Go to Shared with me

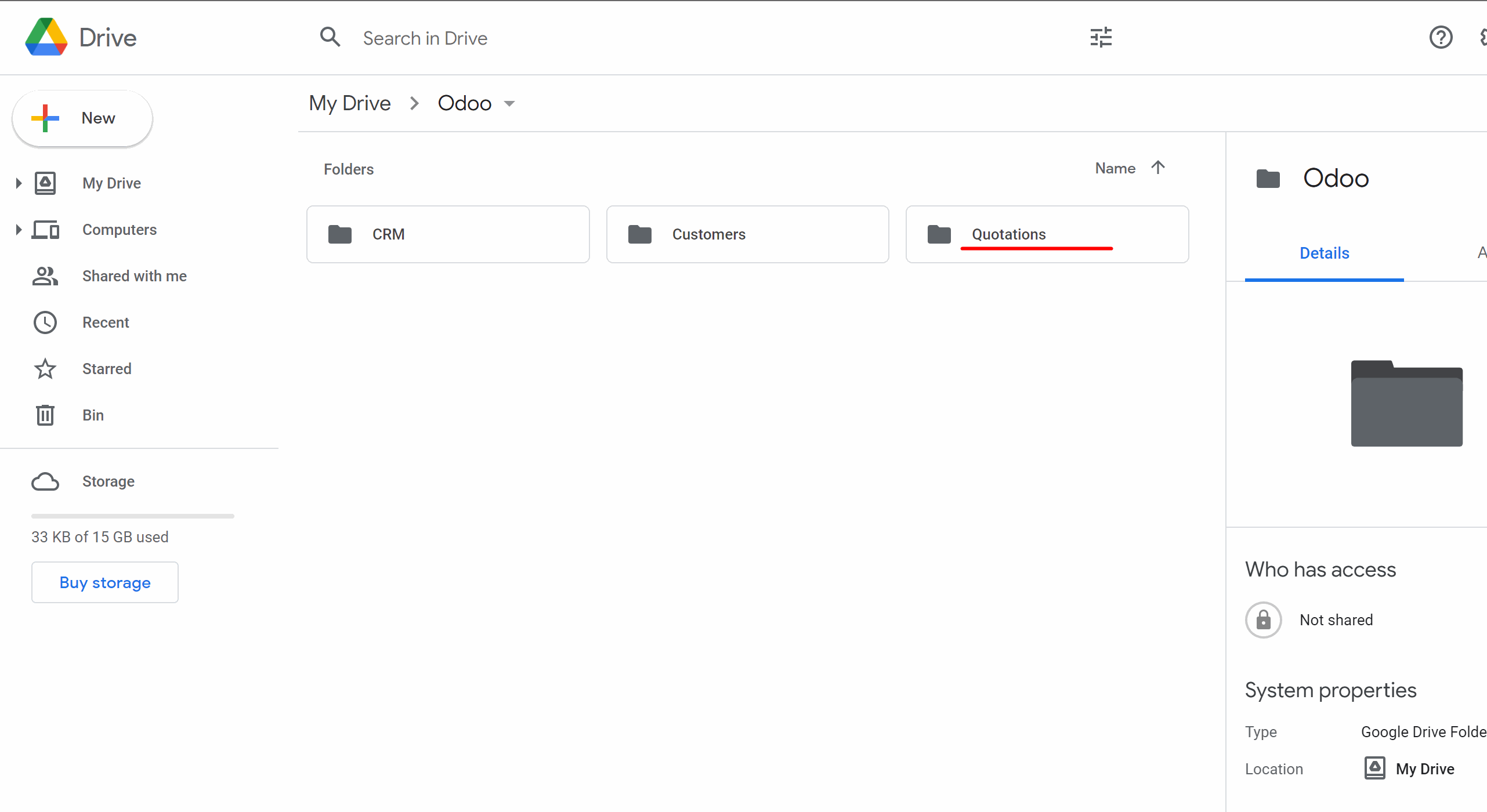click(x=135, y=276)
